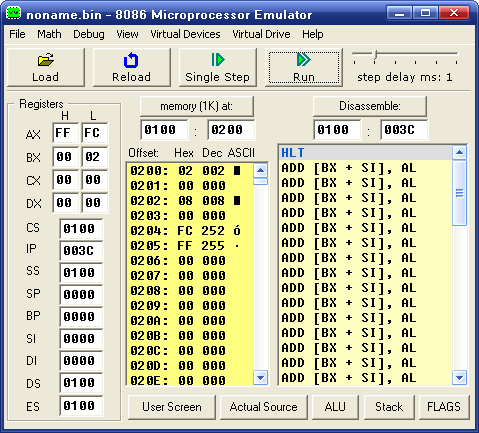This screenshot has width=479, height=433.
Task: Click the BX low byte field 02
Action: point(95,157)
